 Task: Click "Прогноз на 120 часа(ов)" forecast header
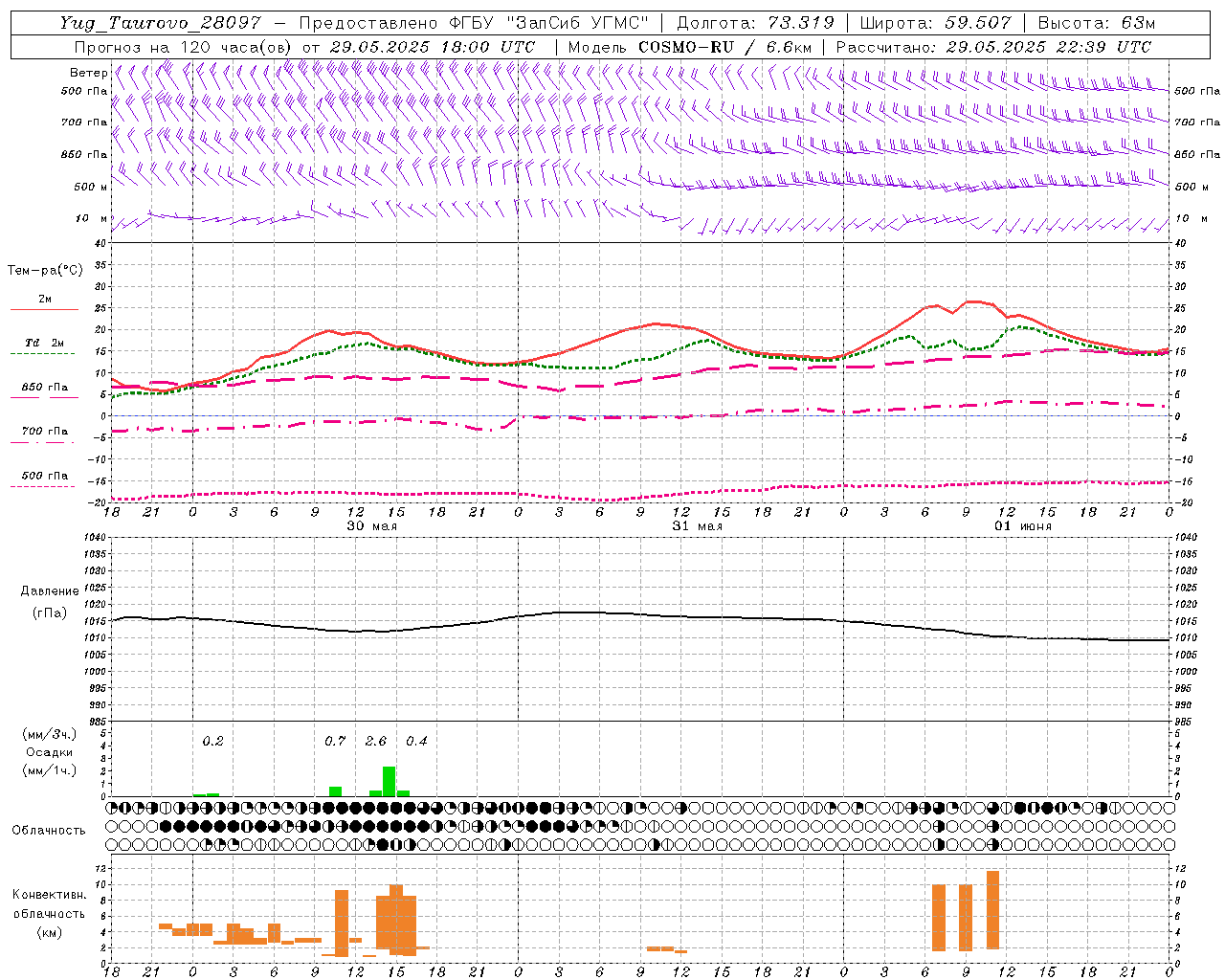(184, 47)
